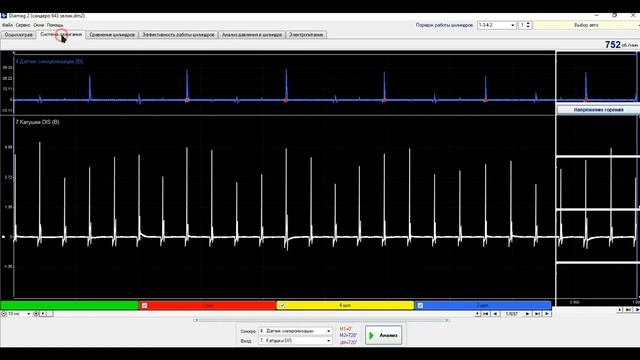Open the cylinder firing order dropdown 1-3-4-2

point(496,25)
